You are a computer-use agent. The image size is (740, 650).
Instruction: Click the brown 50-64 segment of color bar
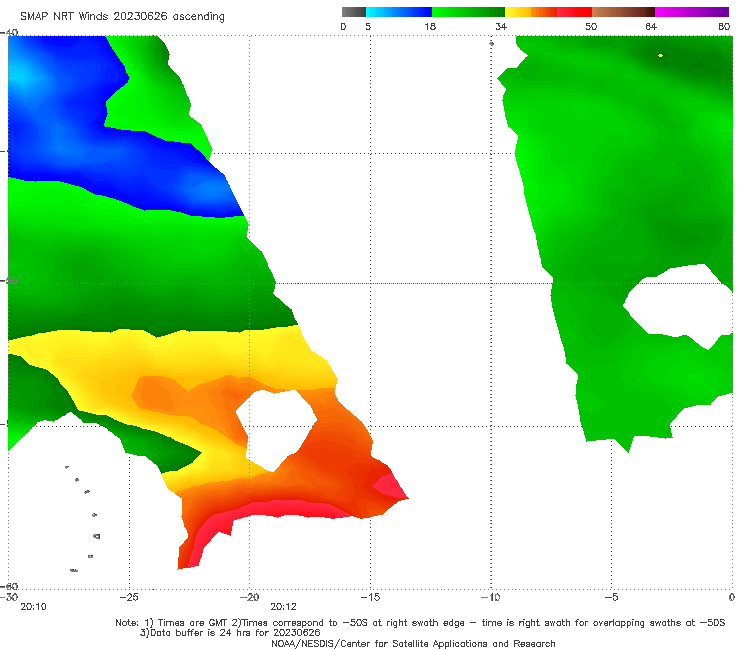click(623, 12)
